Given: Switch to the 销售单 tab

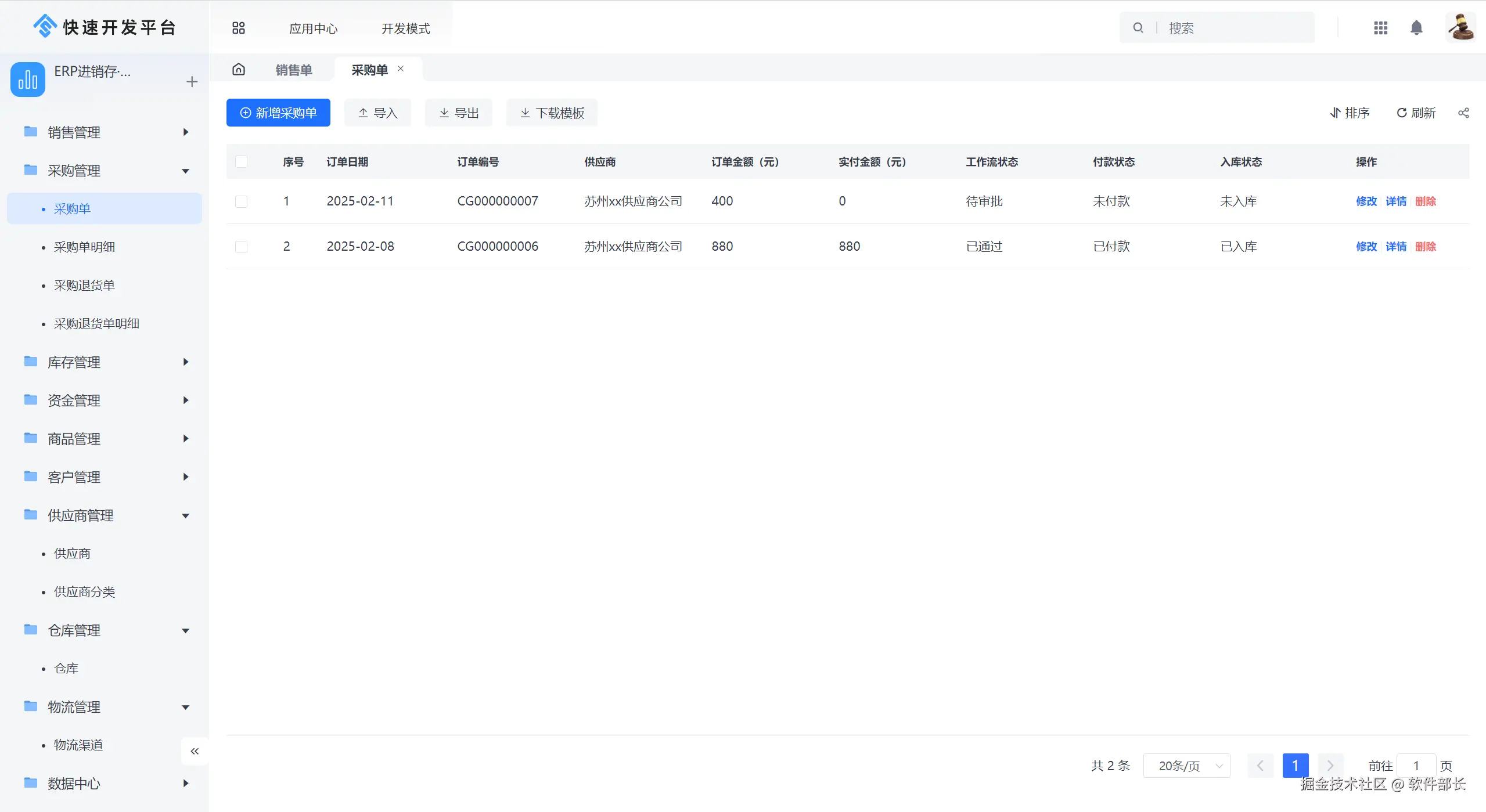Looking at the screenshot, I should [294, 70].
